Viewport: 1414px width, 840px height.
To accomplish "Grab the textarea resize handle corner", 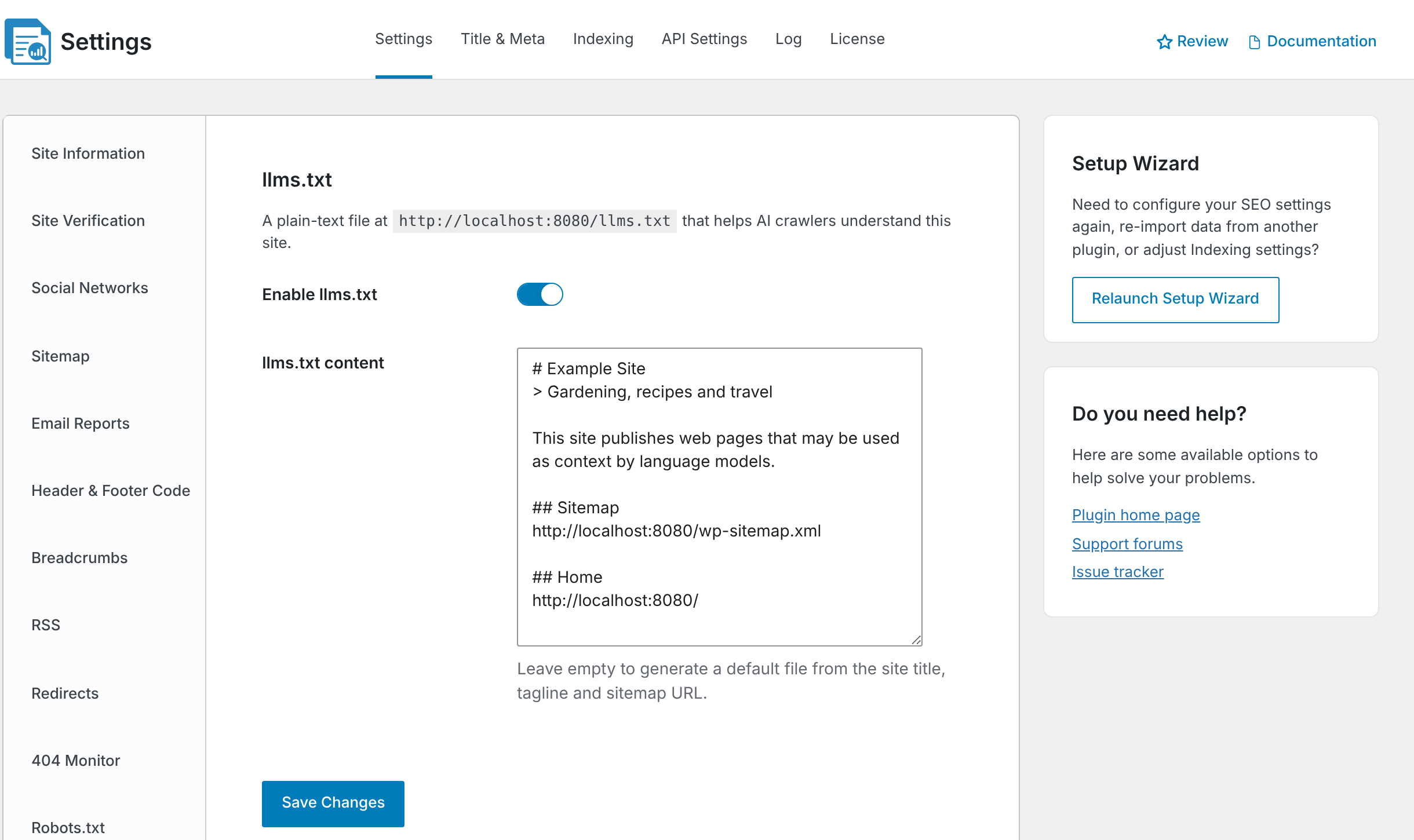I will pos(916,640).
